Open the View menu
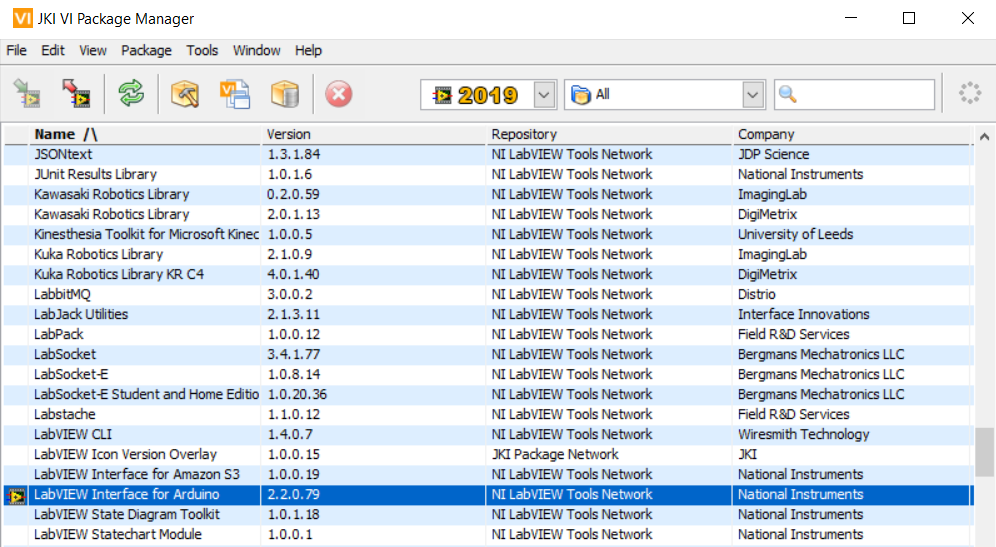 (93, 50)
